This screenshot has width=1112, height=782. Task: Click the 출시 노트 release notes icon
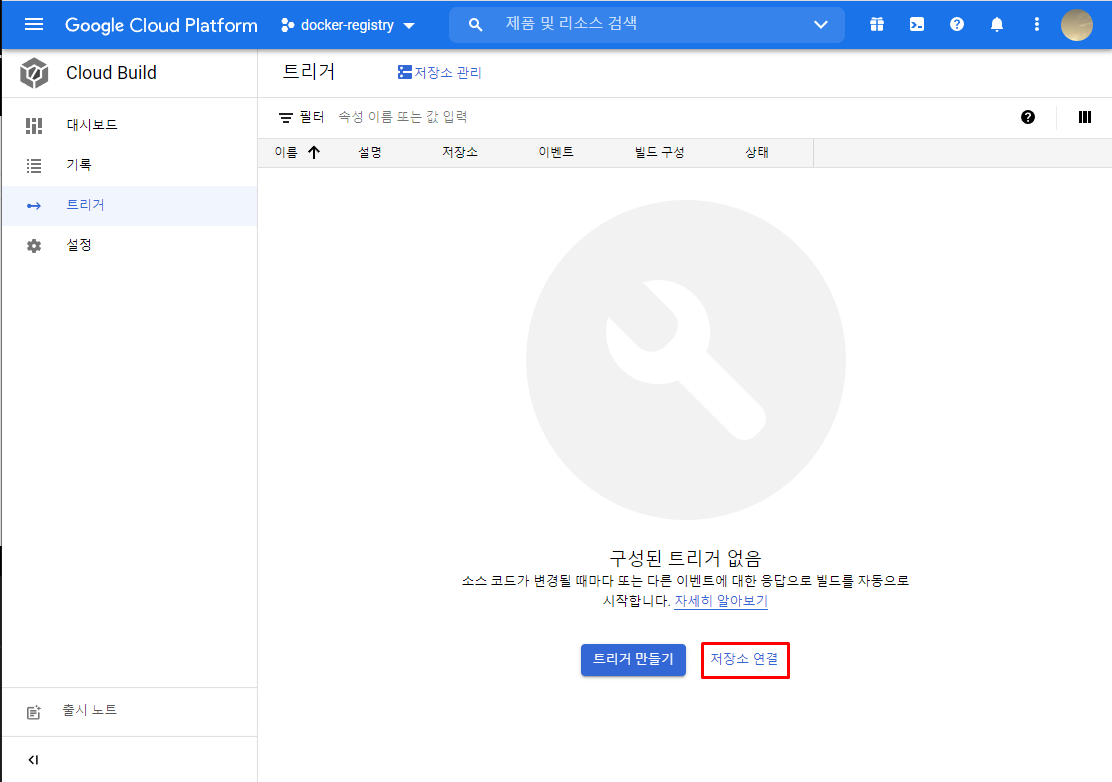(x=33, y=712)
